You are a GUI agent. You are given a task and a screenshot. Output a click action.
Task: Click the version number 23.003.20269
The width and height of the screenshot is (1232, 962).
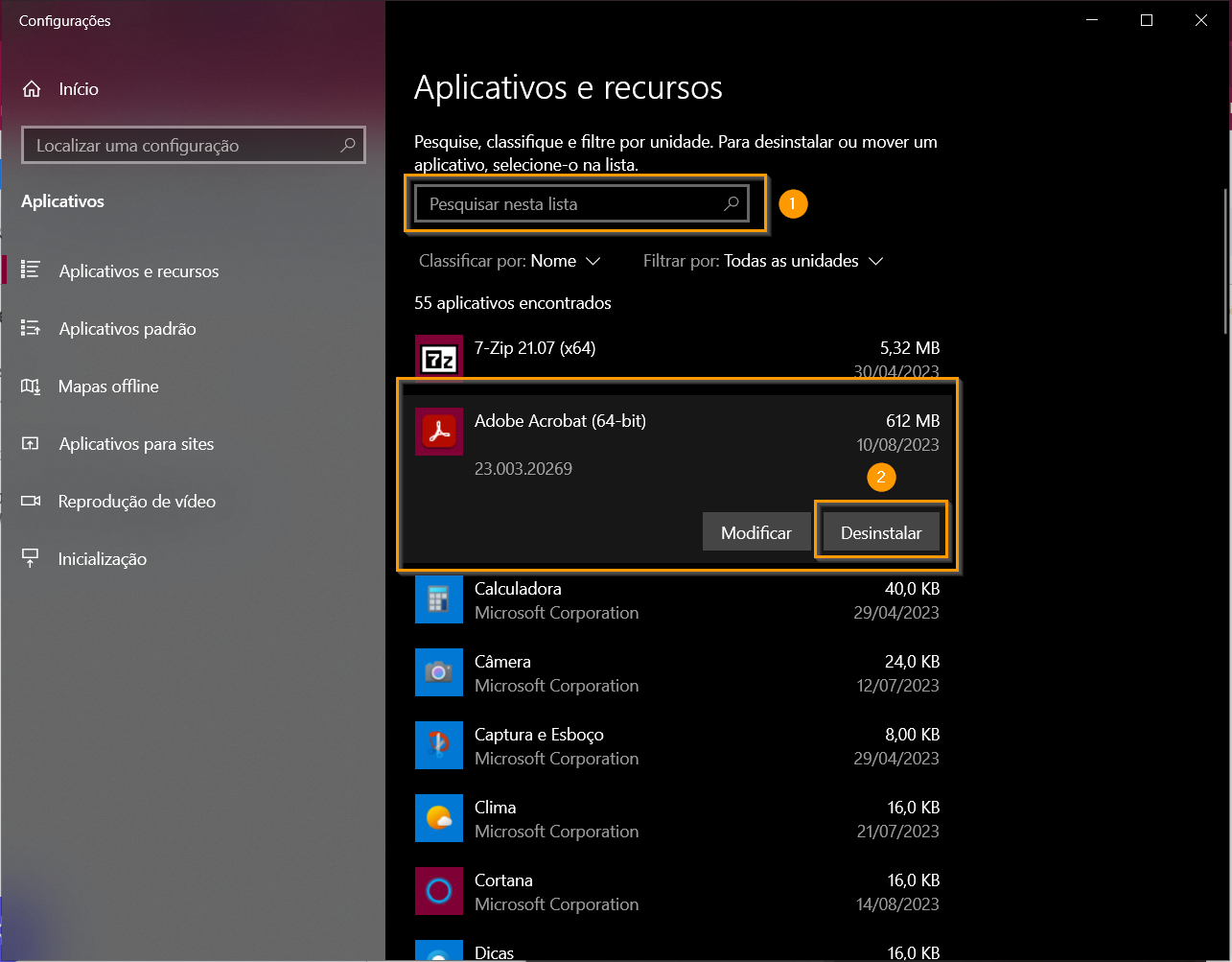pyautogui.click(x=523, y=469)
